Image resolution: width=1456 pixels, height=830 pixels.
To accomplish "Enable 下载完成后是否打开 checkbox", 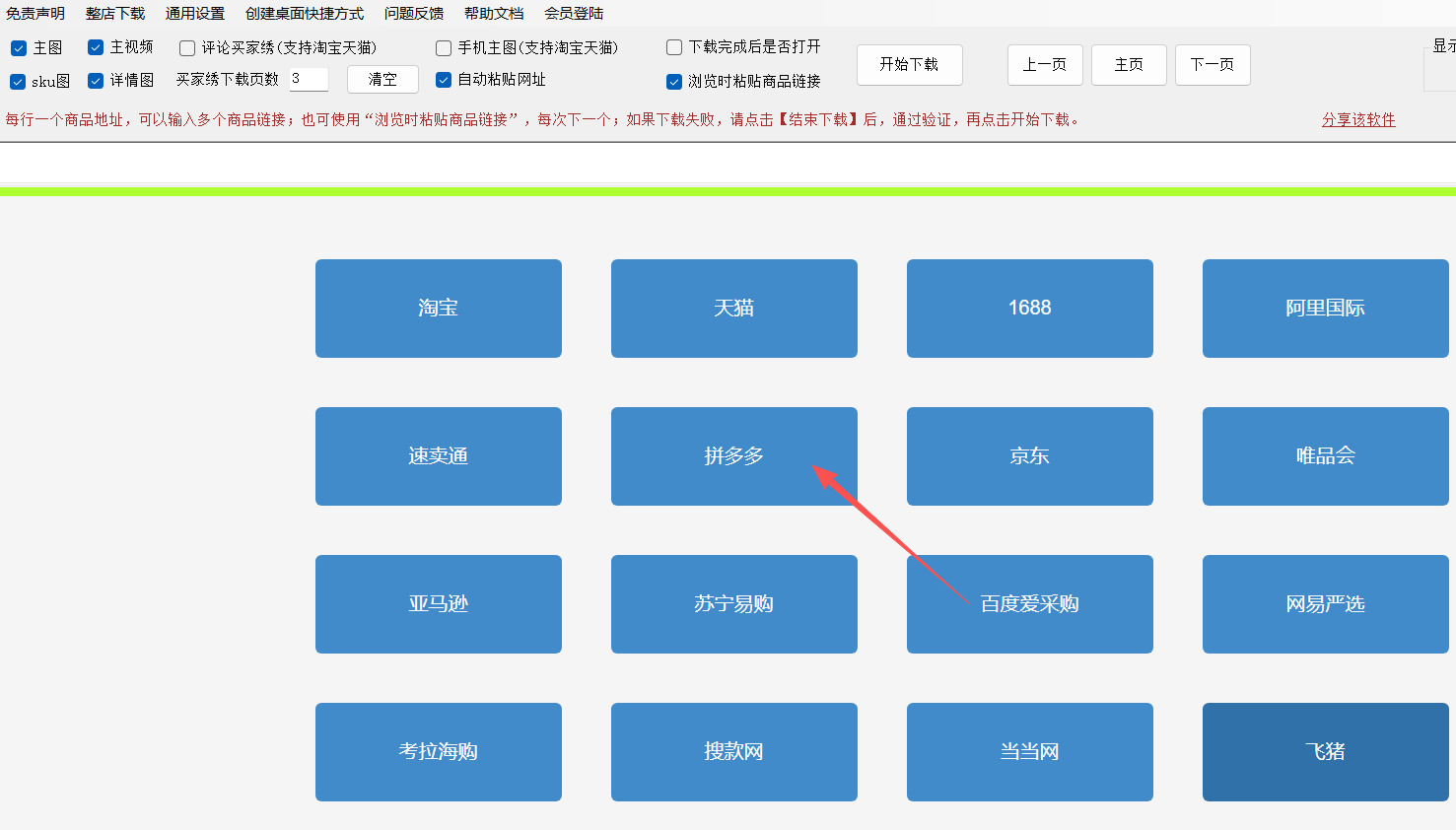I will tap(674, 47).
